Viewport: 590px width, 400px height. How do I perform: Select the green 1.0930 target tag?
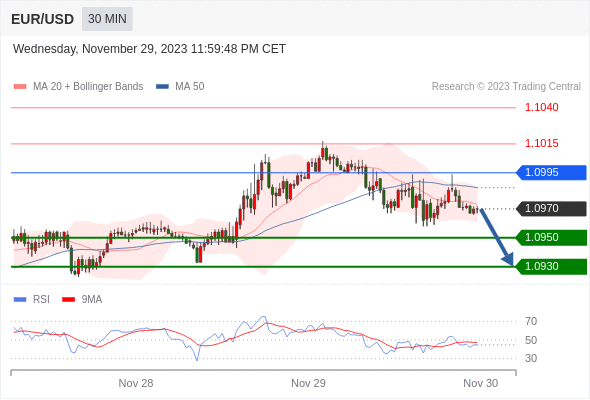click(551, 266)
